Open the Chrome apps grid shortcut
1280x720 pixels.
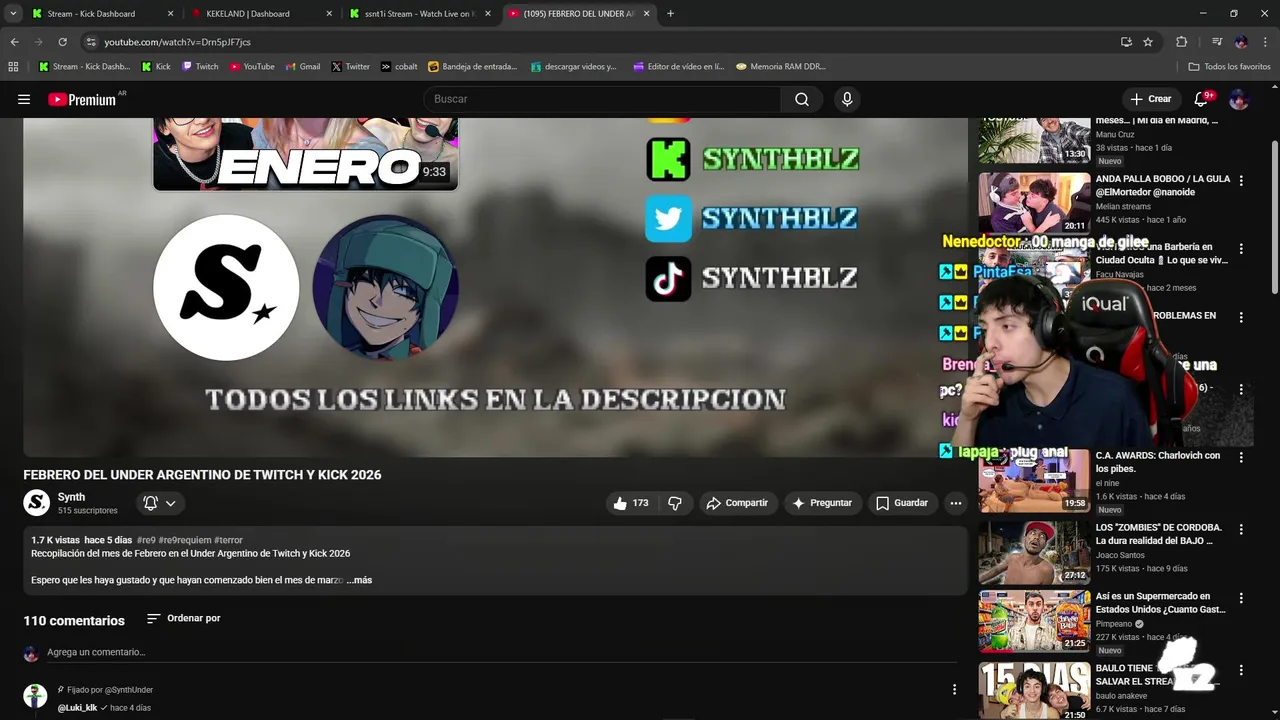click(13, 67)
